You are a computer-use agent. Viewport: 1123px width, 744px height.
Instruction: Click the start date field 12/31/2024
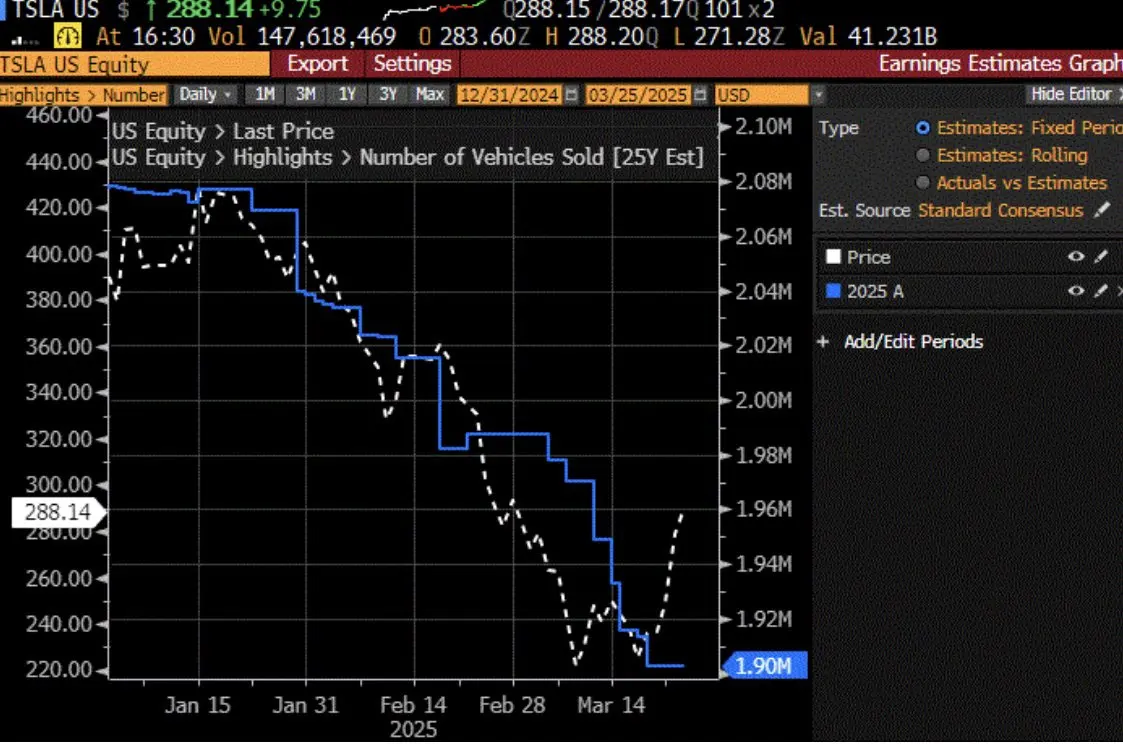coord(509,95)
